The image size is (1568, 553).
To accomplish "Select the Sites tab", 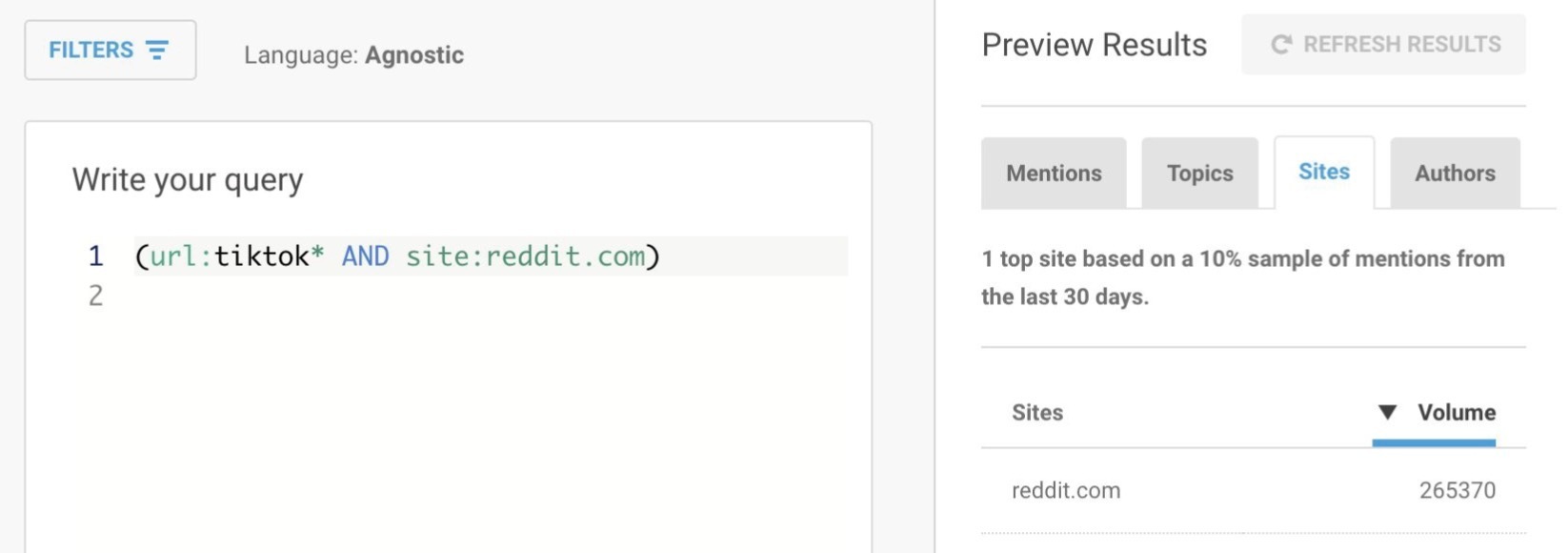I will pyautogui.click(x=1324, y=172).
